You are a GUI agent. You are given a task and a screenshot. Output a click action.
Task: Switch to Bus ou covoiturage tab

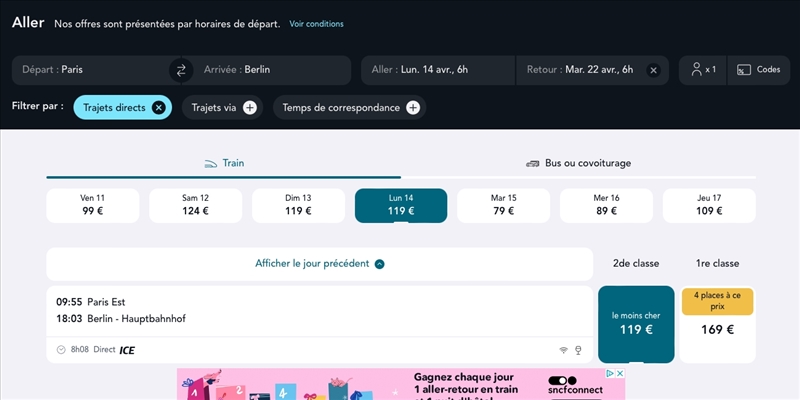[578, 163]
